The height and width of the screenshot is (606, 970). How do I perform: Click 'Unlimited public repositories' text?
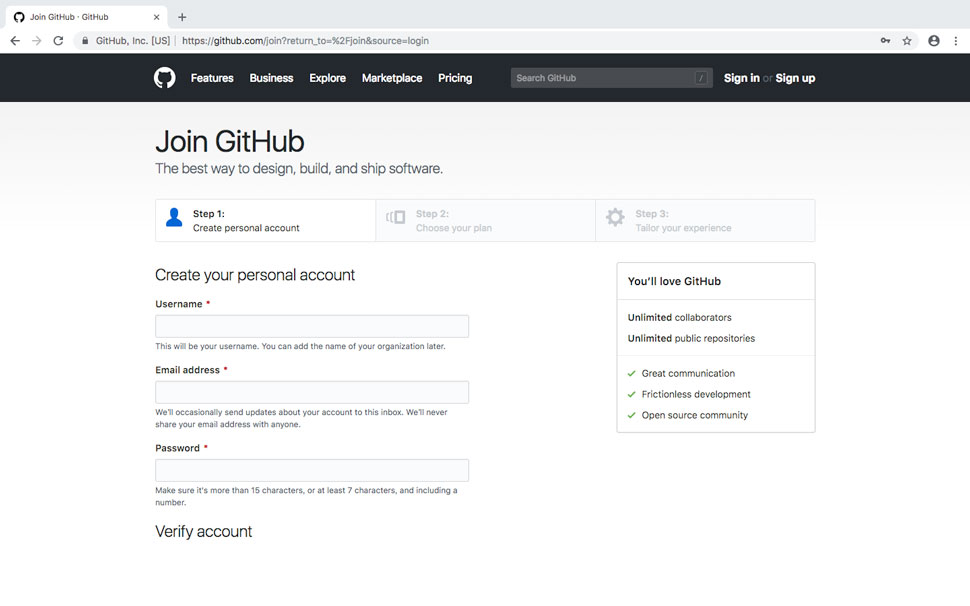click(x=692, y=339)
